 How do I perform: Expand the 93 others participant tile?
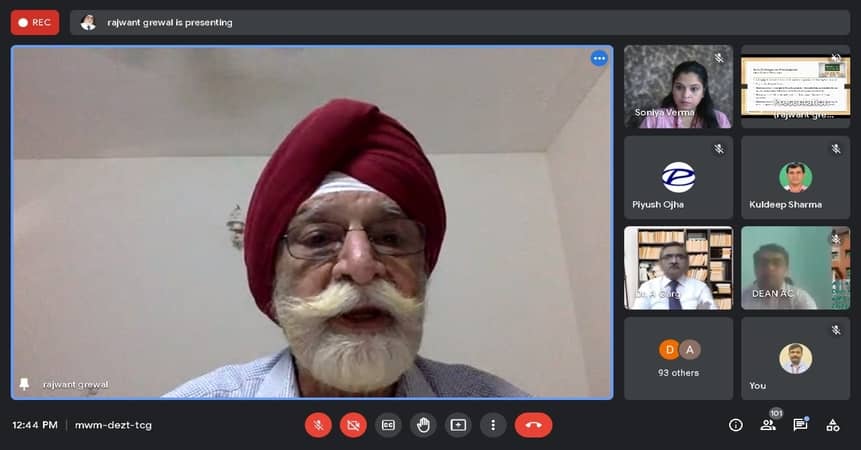click(678, 358)
